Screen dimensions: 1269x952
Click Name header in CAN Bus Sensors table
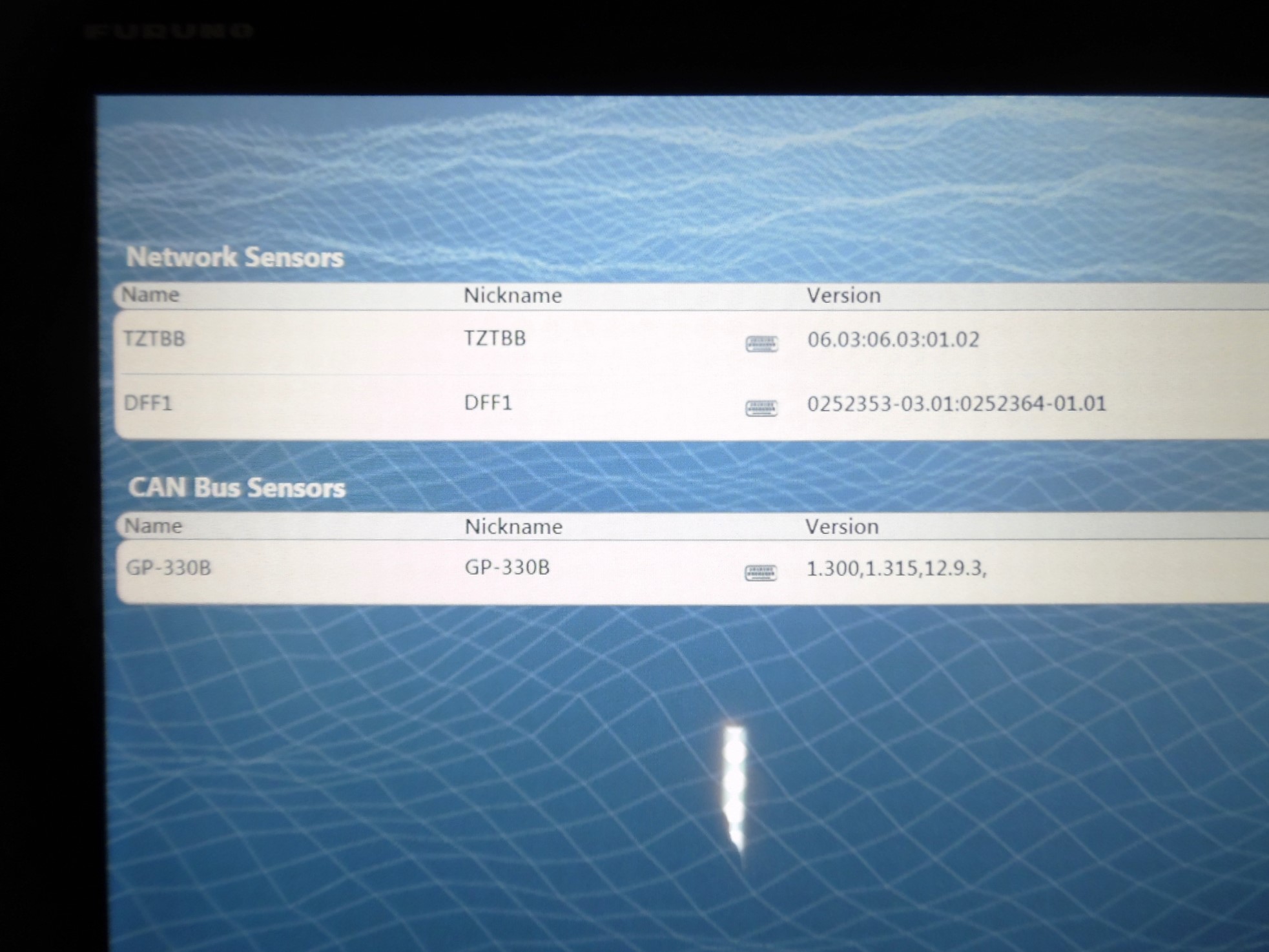pyautogui.click(x=153, y=526)
